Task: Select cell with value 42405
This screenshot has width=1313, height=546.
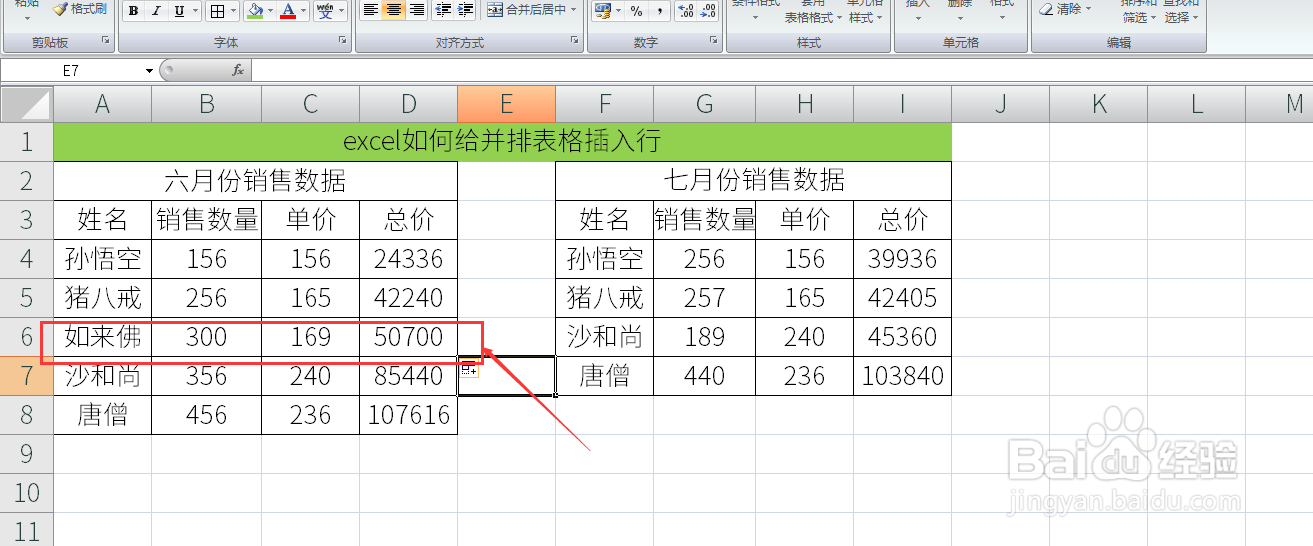Action: [x=903, y=298]
